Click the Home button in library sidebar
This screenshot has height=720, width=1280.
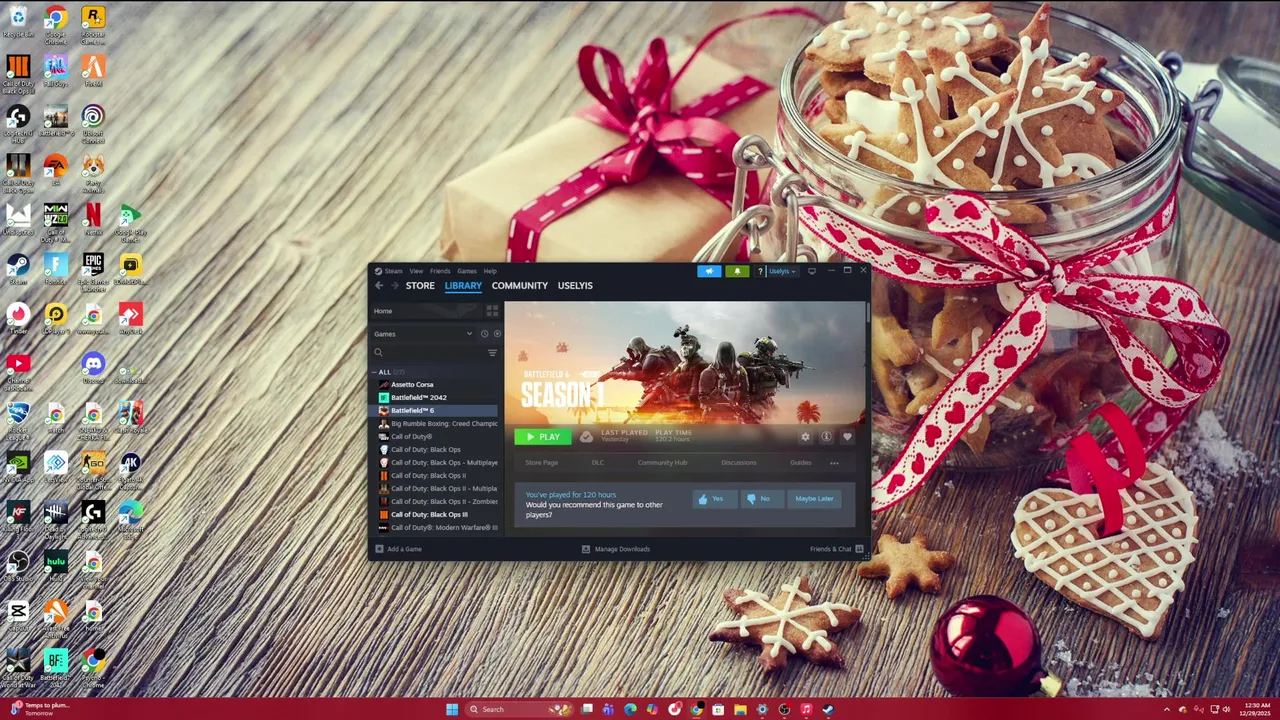pos(427,311)
